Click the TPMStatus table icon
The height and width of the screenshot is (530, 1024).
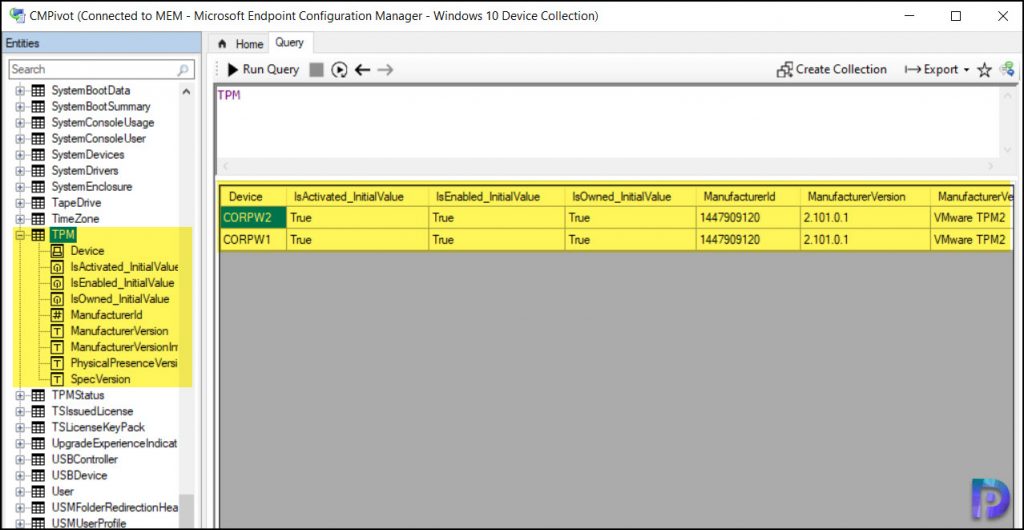tap(39, 395)
